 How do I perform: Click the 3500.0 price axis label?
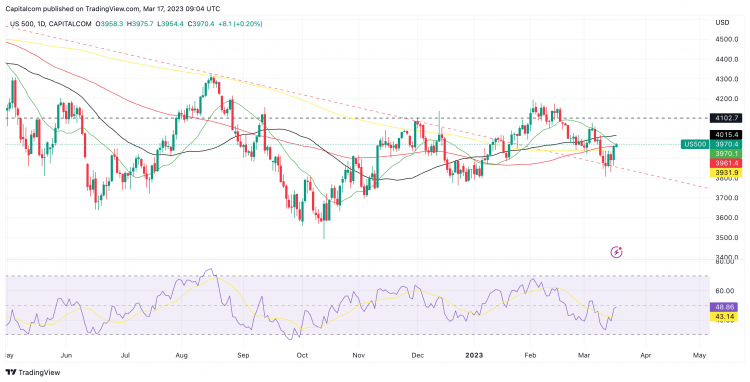tap(728, 237)
